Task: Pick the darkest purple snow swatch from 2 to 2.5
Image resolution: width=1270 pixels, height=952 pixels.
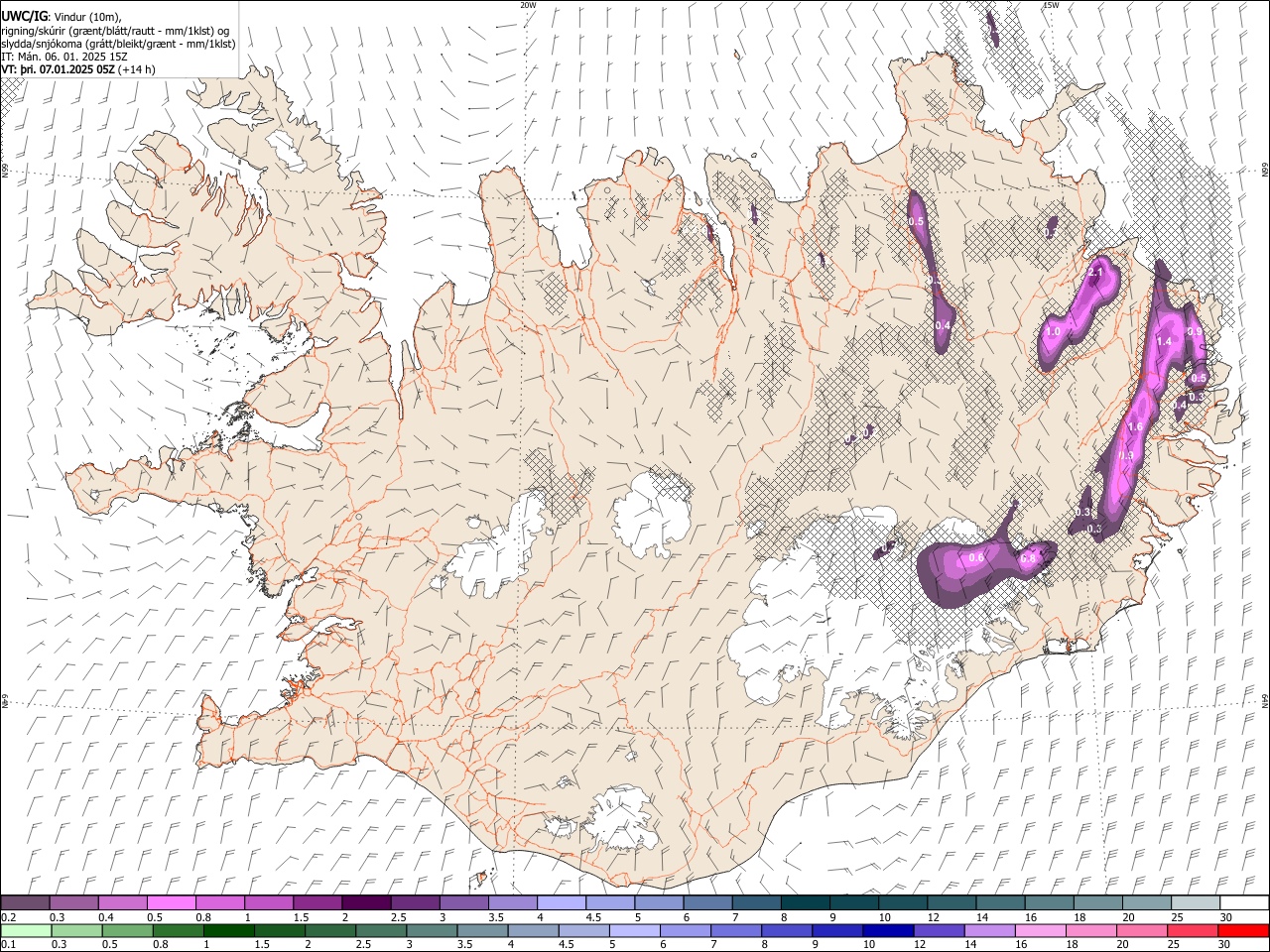Action: click(366, 902)
